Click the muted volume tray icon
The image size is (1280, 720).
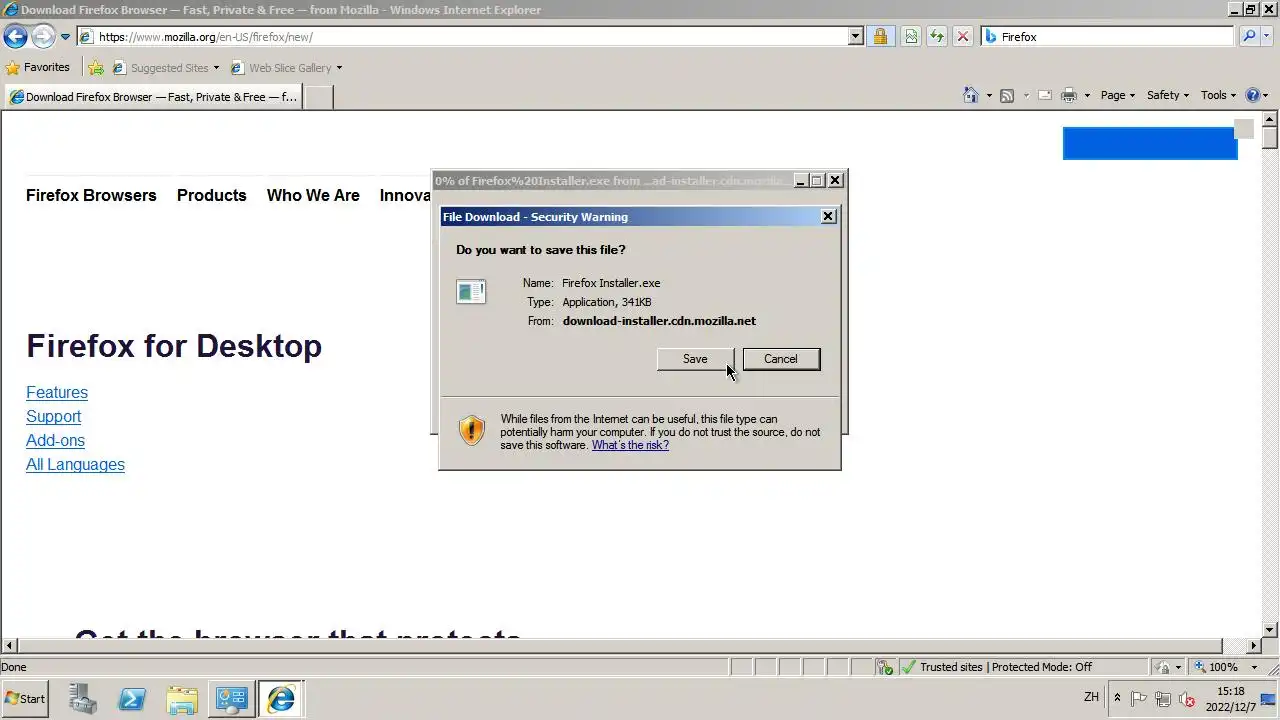coord(1187,699)
